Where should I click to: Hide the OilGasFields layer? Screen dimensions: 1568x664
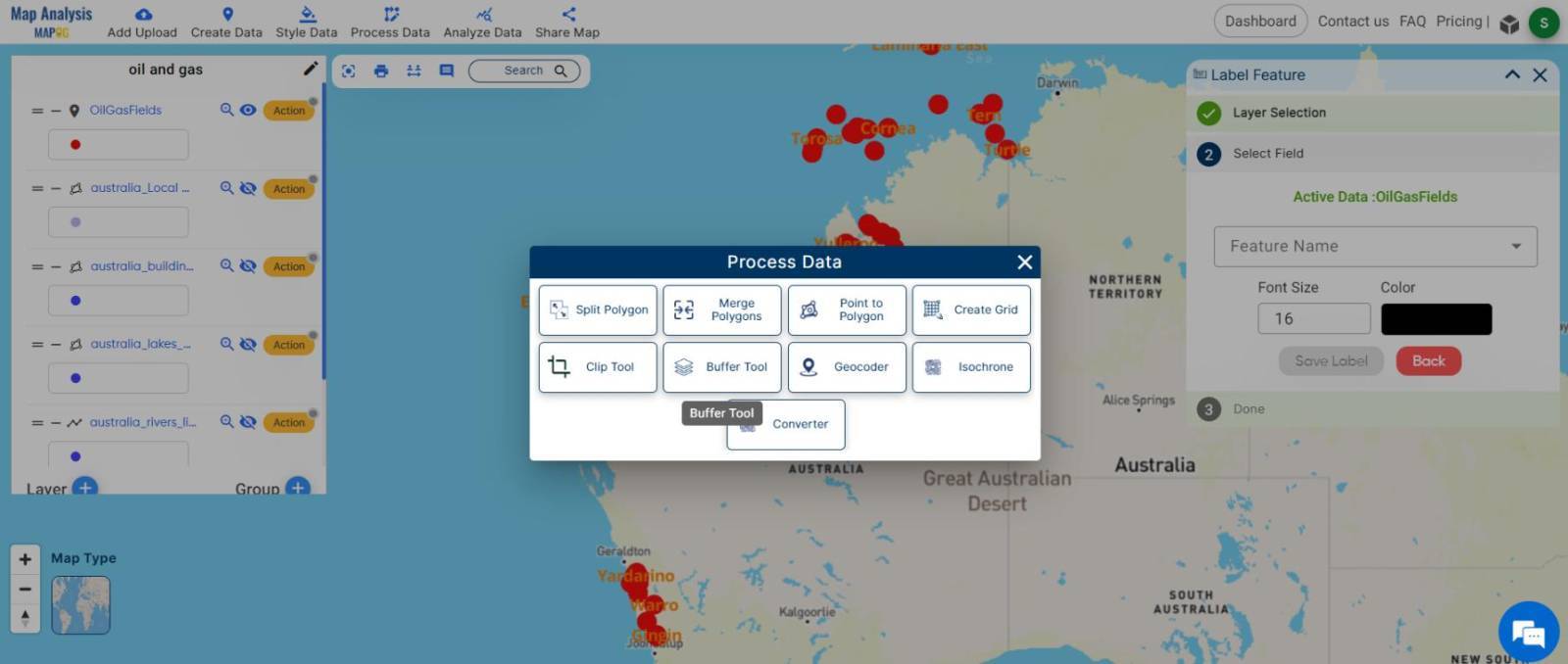pyautogui.click(x=248, y=110)
